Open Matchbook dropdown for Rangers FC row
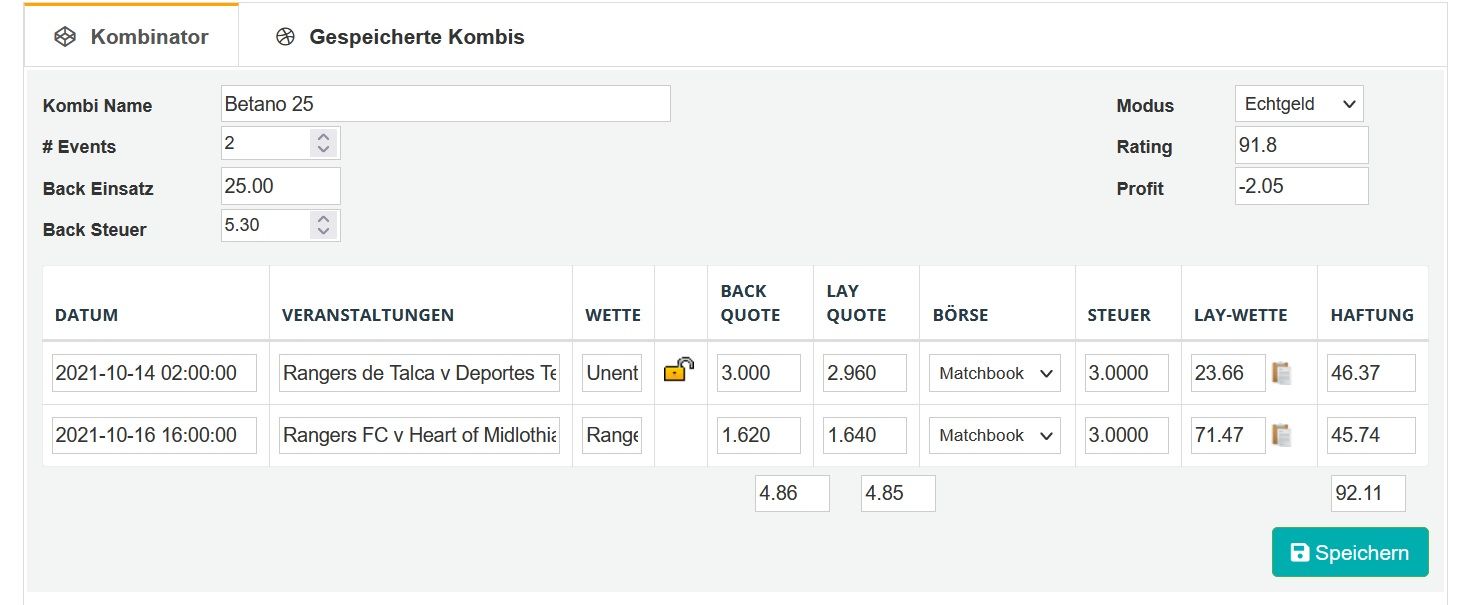 point(995,435)
